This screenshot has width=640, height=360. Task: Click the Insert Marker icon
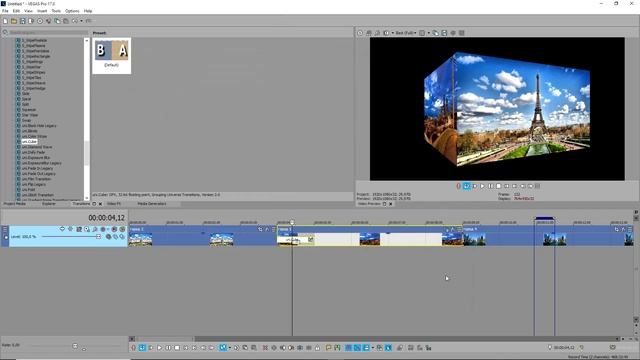[x=329, y=348]
